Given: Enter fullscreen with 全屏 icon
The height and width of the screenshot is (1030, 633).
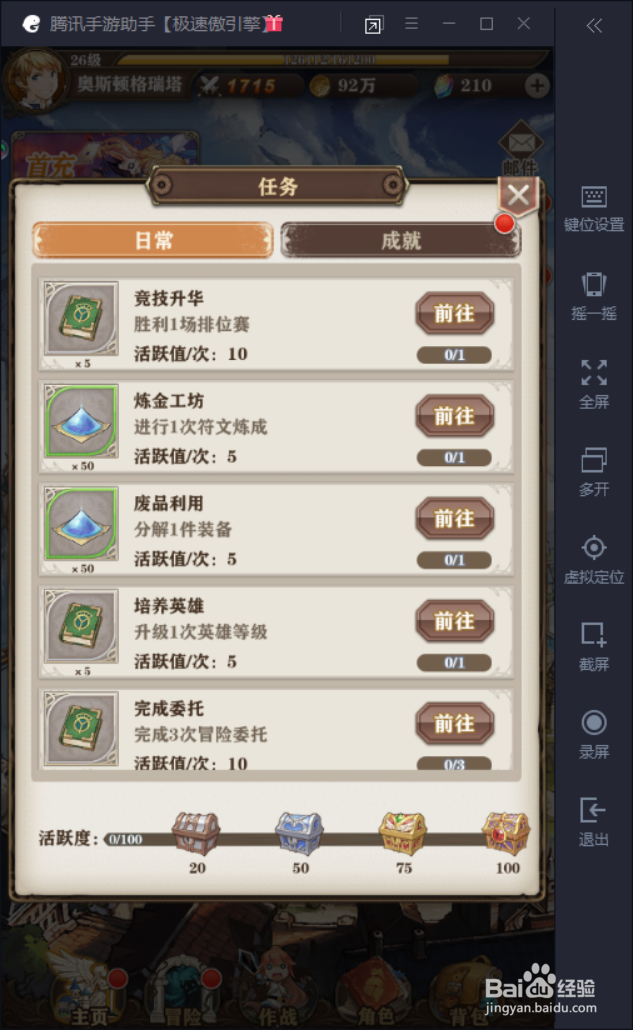Looking at the screenshot, I should (594, 372).
